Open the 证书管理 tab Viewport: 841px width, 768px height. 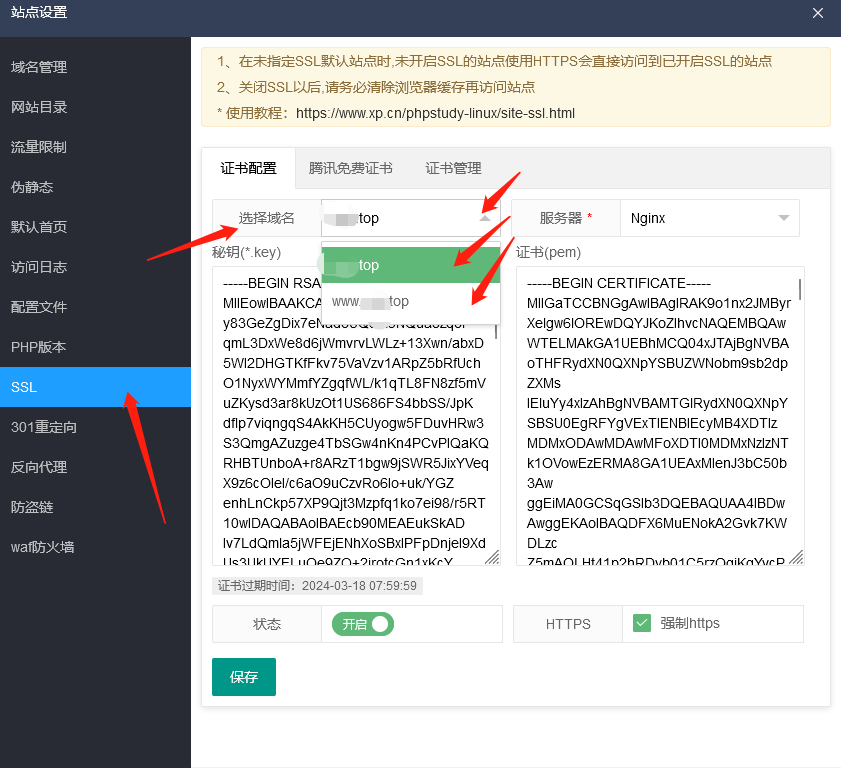pyautogui.click(x=452, y=168)
